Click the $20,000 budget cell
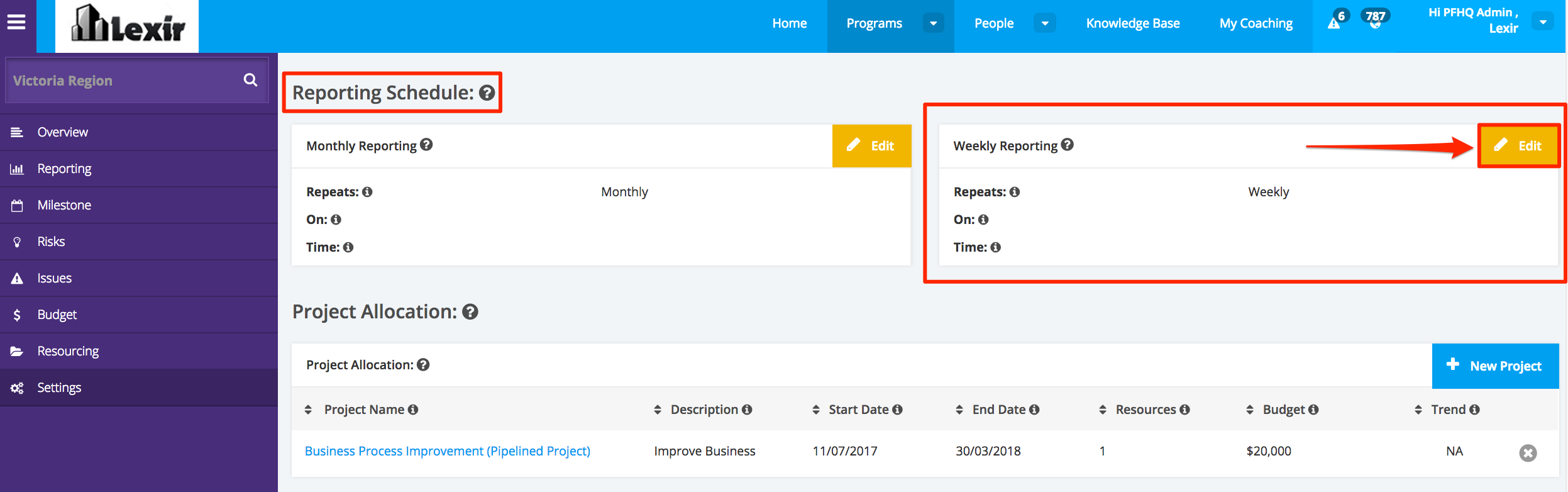This screenshot has height=492, width=1568. 1269,451
